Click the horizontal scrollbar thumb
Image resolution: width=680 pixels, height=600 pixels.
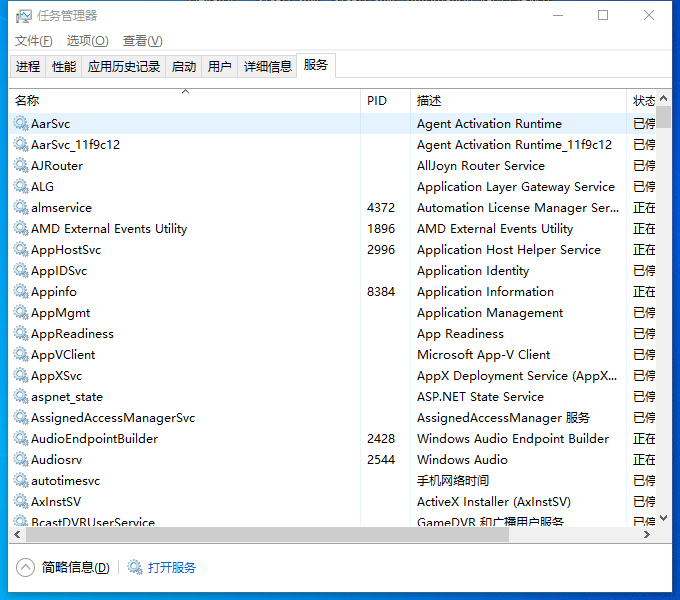point(267,535)
